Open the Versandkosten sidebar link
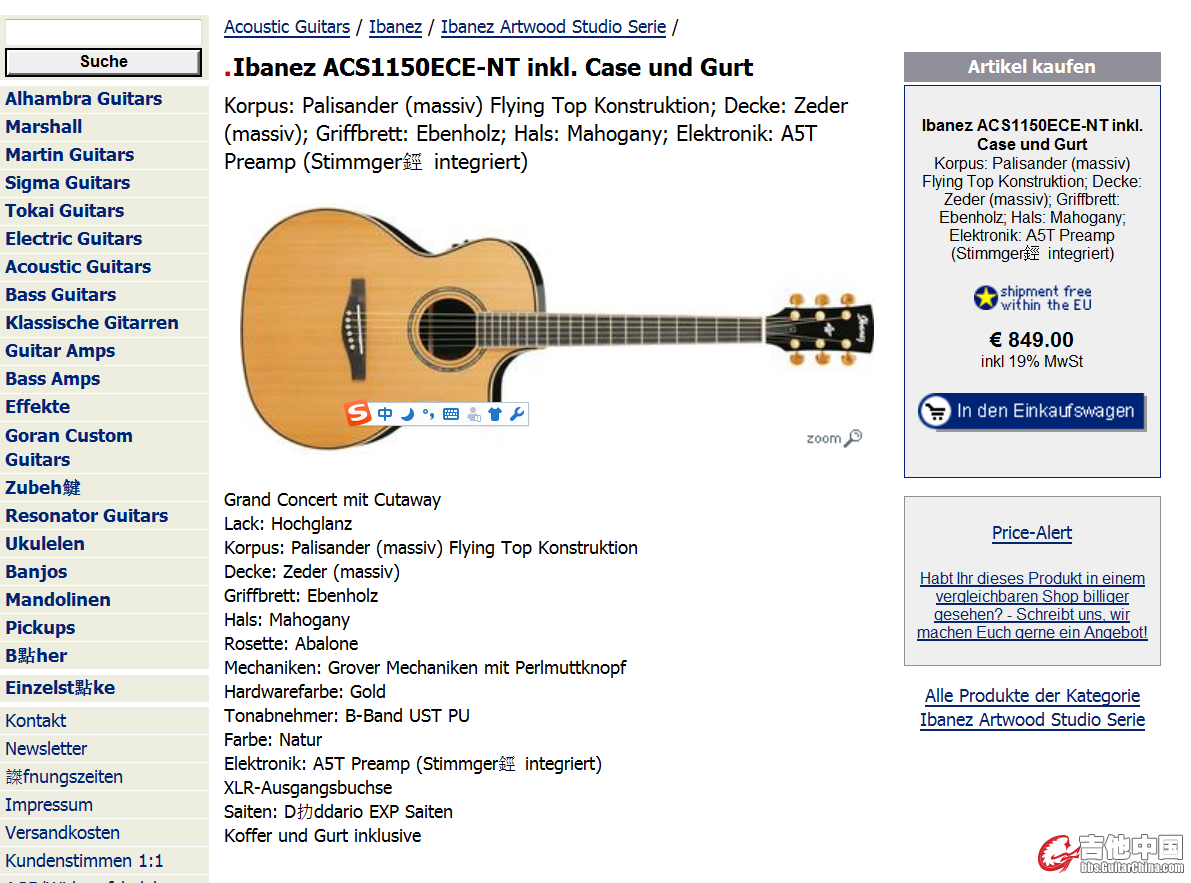Screen dimensions: 1191x883 click(x=62, y=833)
